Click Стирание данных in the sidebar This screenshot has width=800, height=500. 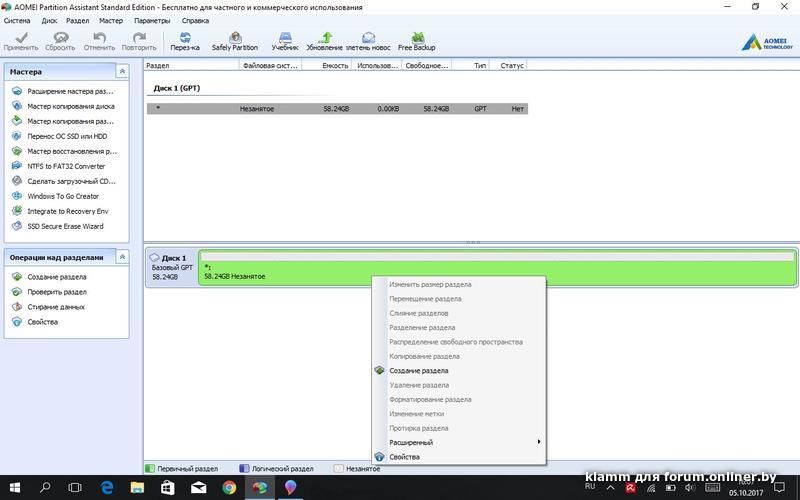(x=55, y=307)
